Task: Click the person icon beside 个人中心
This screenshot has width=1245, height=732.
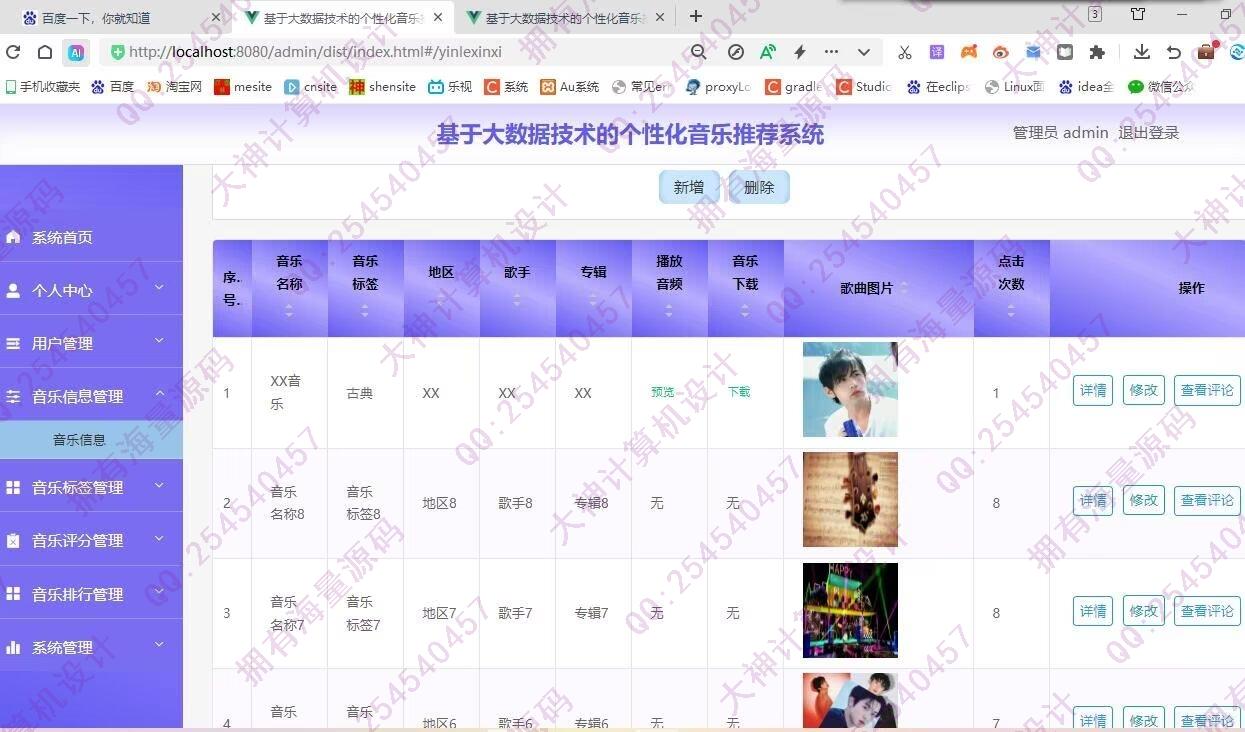Action: [13, 290]
